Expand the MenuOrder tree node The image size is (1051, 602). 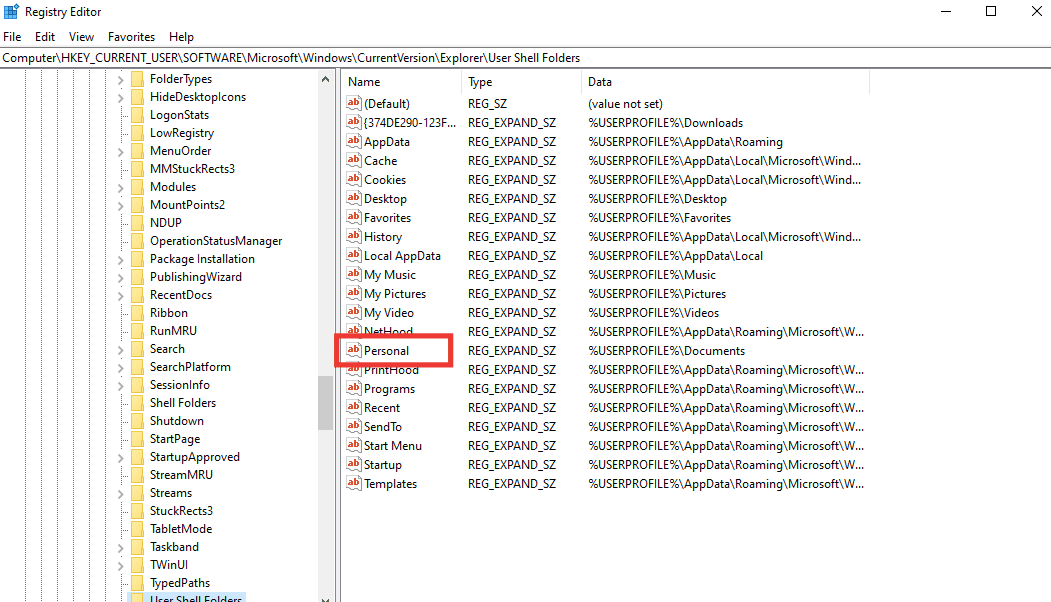tap(121, 152)
